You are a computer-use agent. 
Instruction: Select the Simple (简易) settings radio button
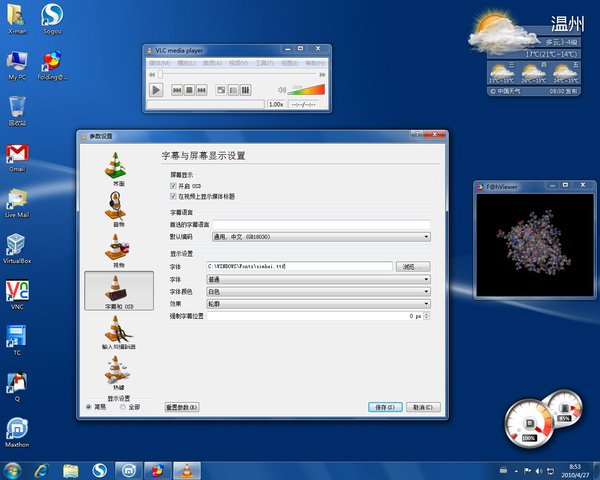(x=89, y=407)
